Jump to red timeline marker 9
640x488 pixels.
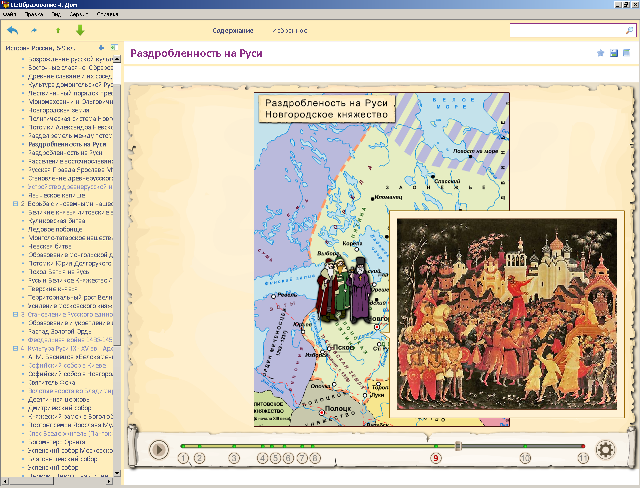[436, 459]
